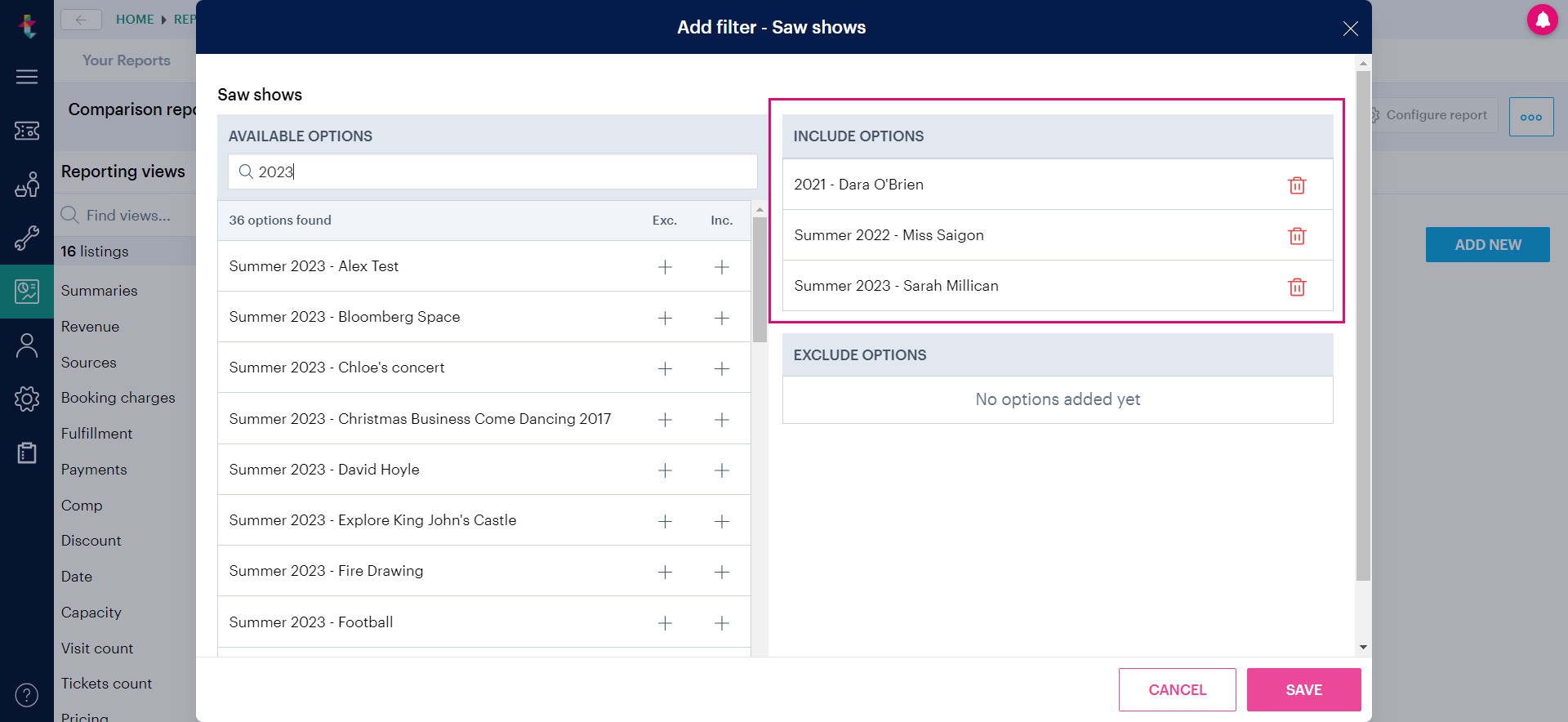Include Summer 2023 - Bloomberg Space

[722, 318]
